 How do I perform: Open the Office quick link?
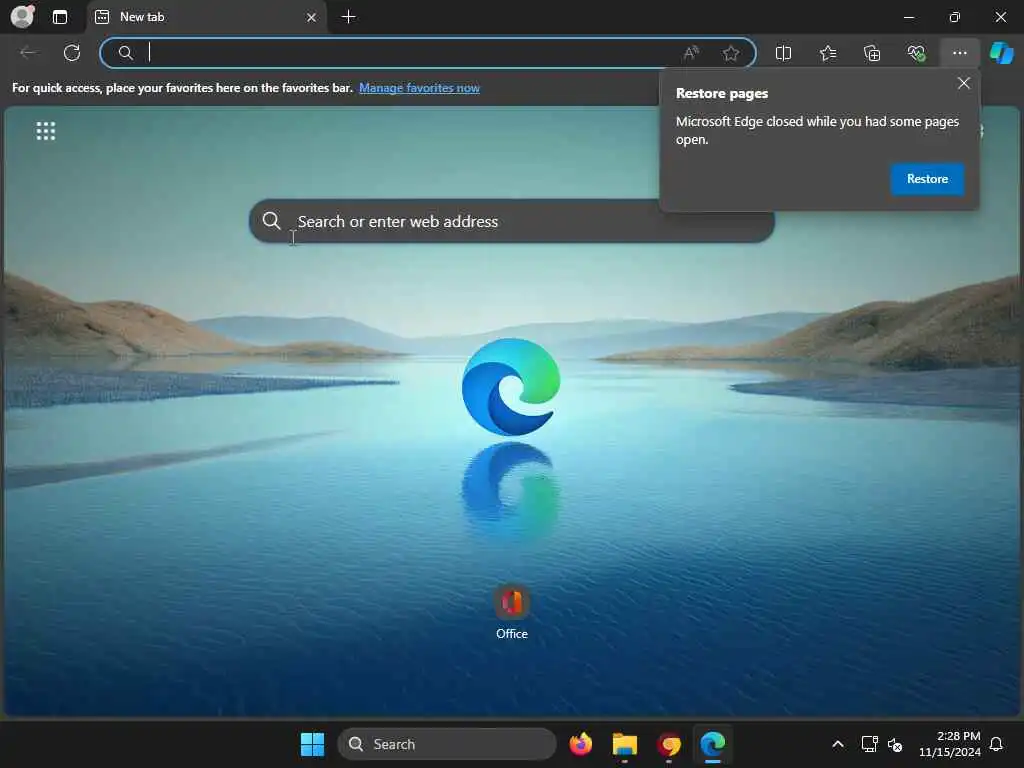[511, 613]
